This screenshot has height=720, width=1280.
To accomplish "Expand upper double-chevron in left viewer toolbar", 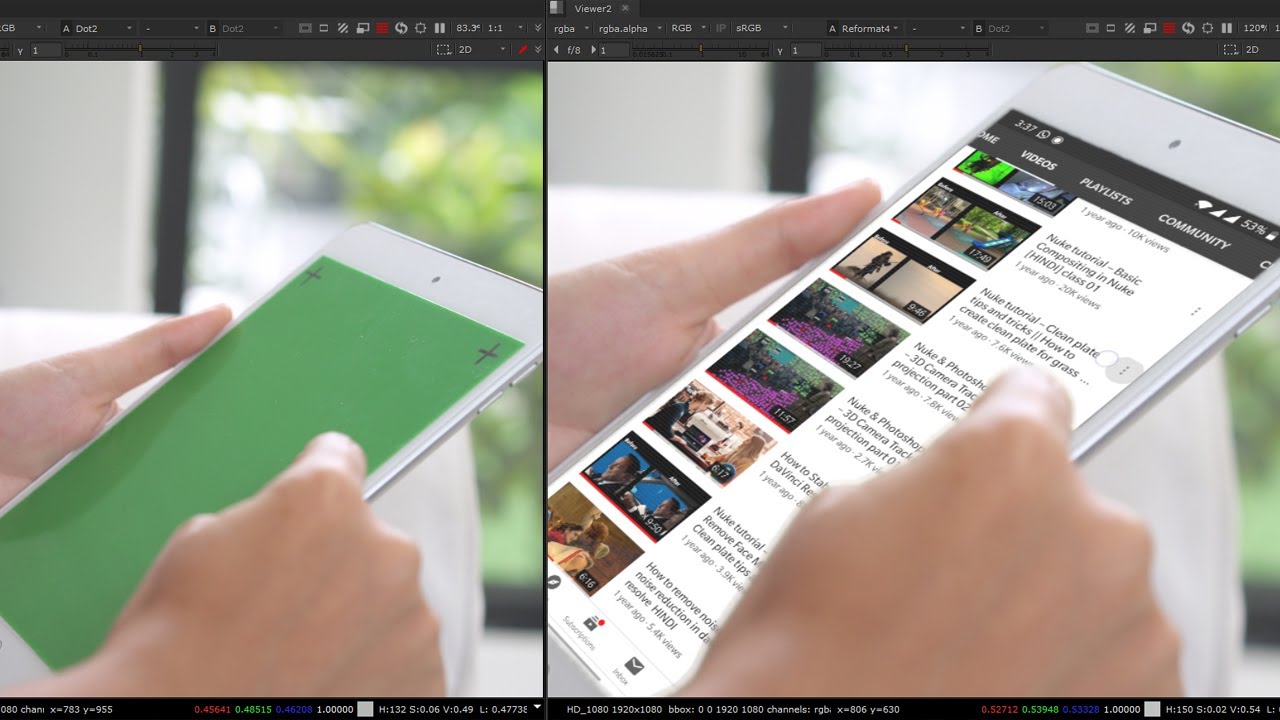I will pyautogui.click(x=537, y=29).
